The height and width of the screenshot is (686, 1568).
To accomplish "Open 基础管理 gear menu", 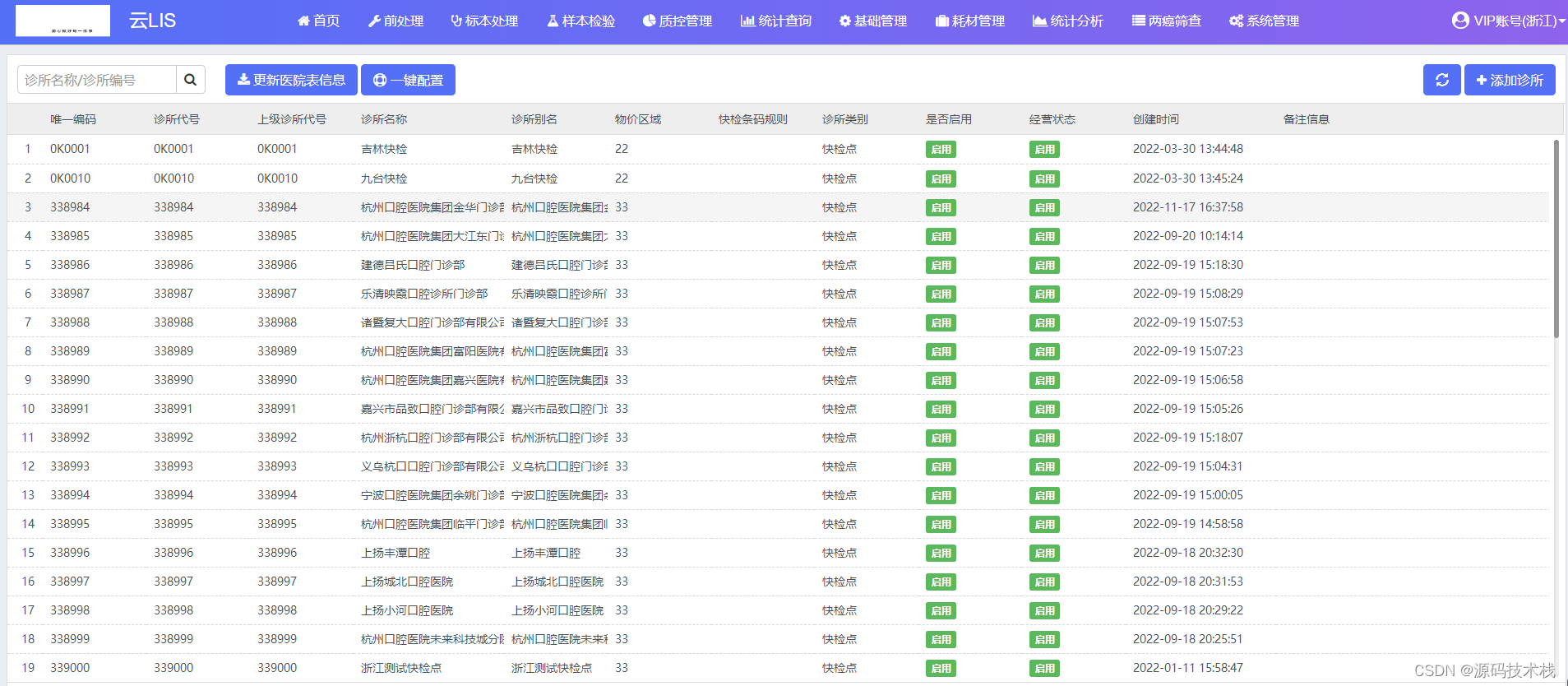I will 872,21.
